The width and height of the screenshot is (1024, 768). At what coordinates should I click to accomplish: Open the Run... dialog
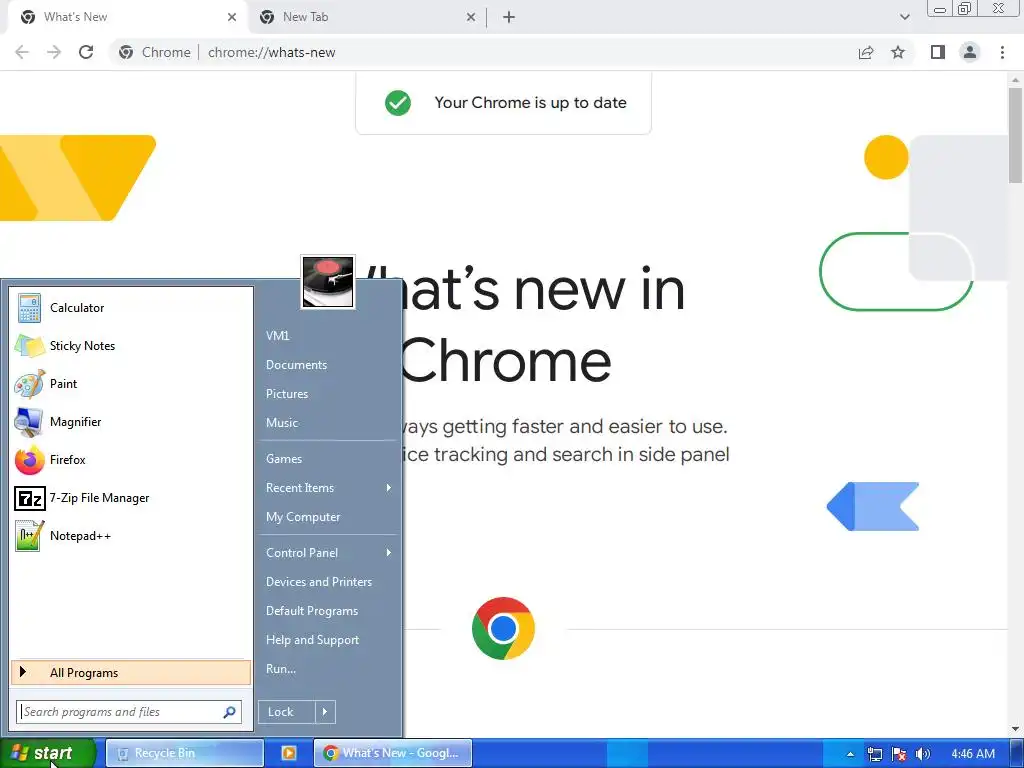[328, 669]
